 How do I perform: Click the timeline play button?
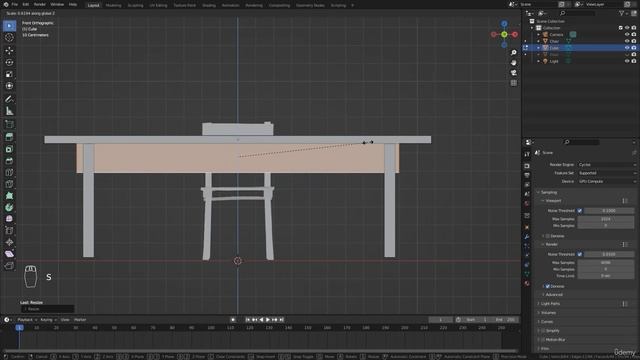[x=268, y=320]
